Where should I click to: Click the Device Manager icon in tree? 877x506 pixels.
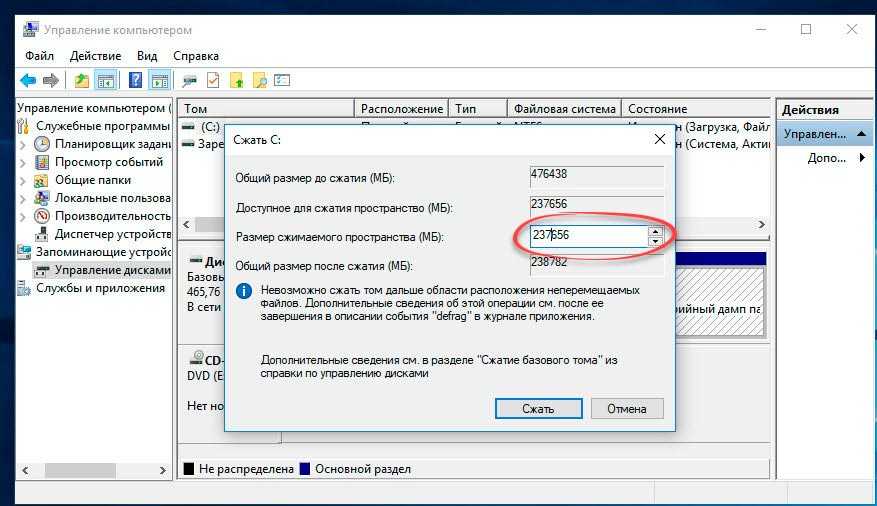(41, 234)
